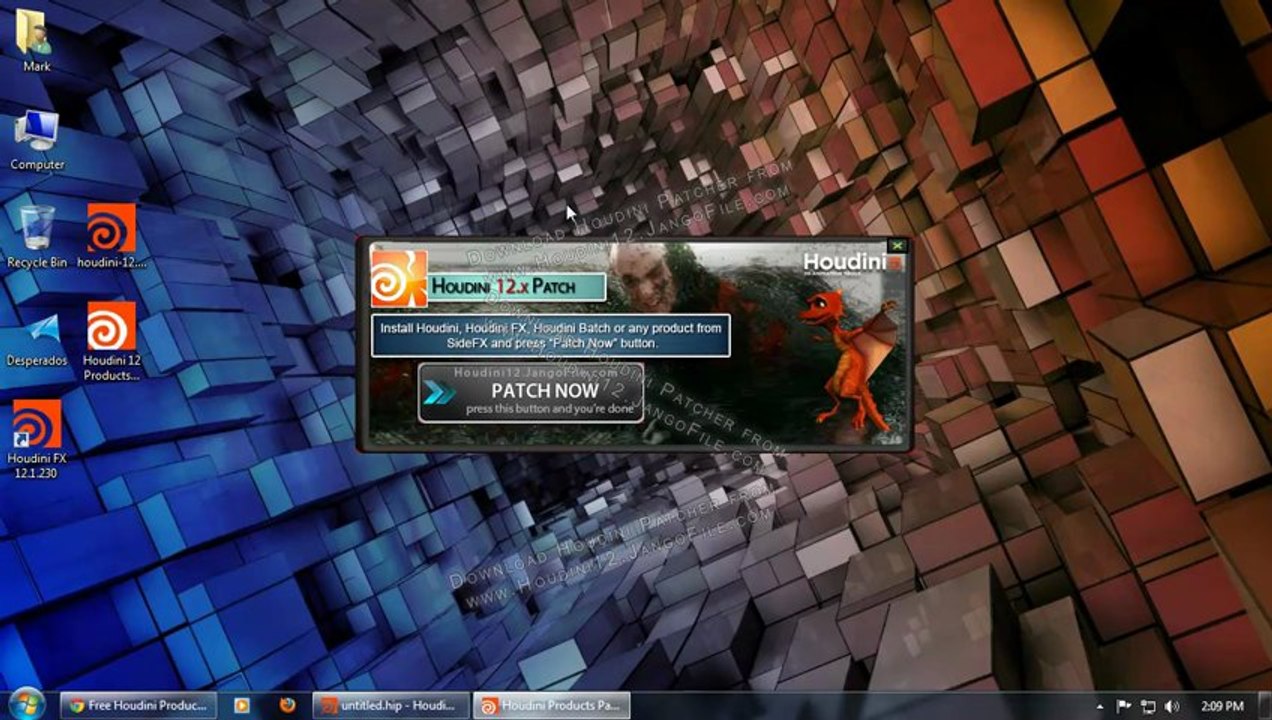
Task: Open Media Player from the taskbar
Action: coord(241,705)
